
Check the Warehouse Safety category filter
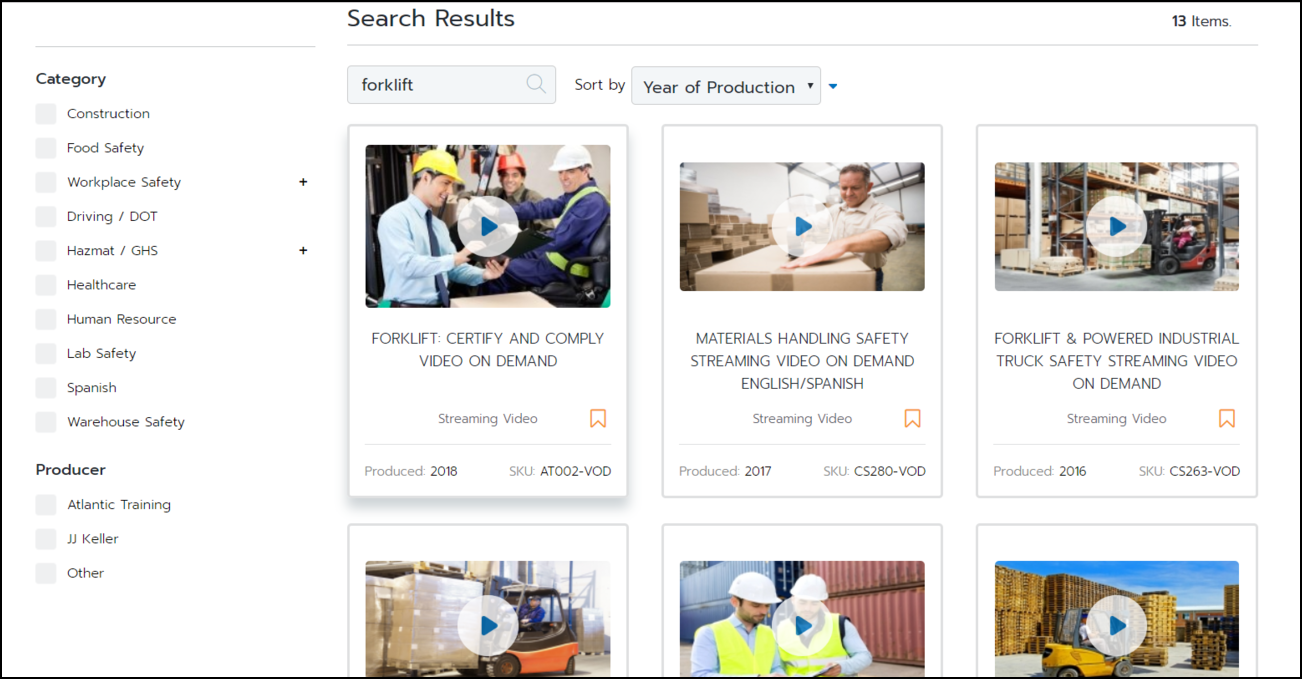click(x=46, y=422)
